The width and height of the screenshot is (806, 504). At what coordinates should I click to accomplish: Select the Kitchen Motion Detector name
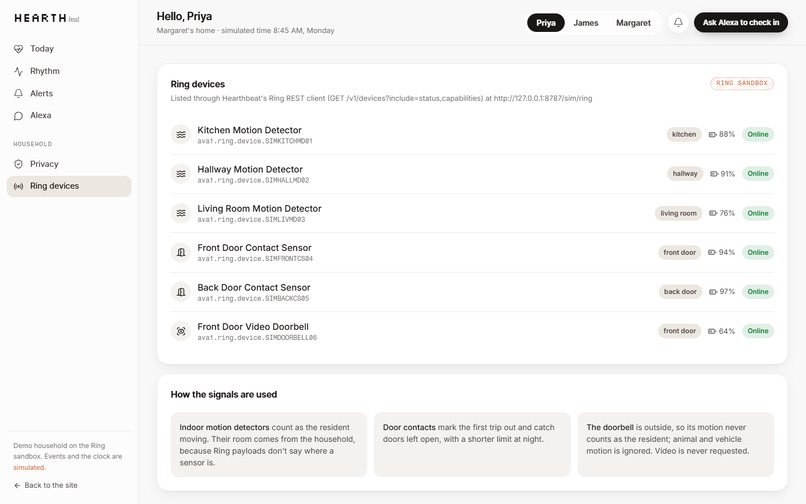[249, 130]
